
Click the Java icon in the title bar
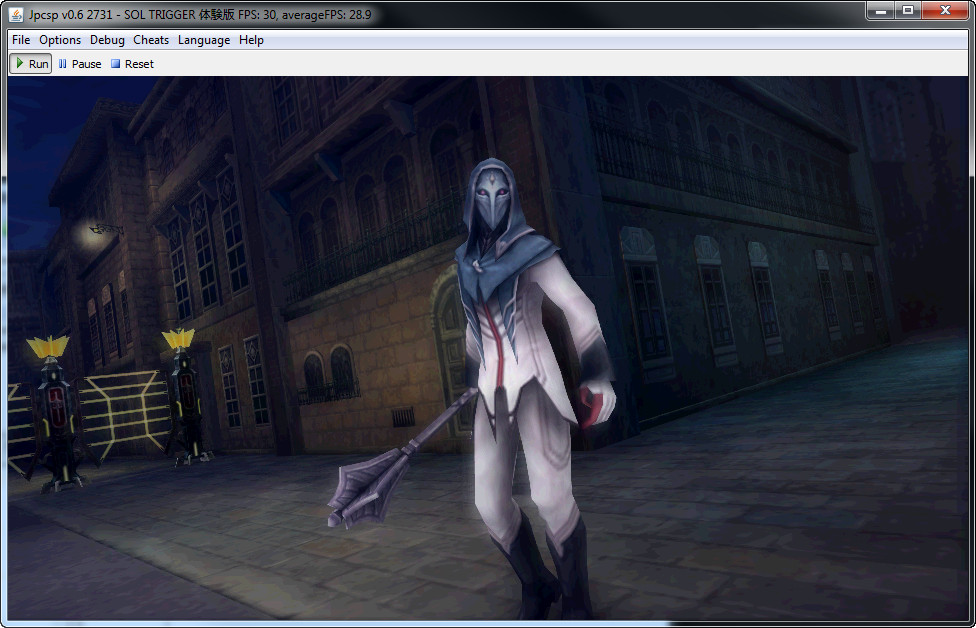coord(16,15)
